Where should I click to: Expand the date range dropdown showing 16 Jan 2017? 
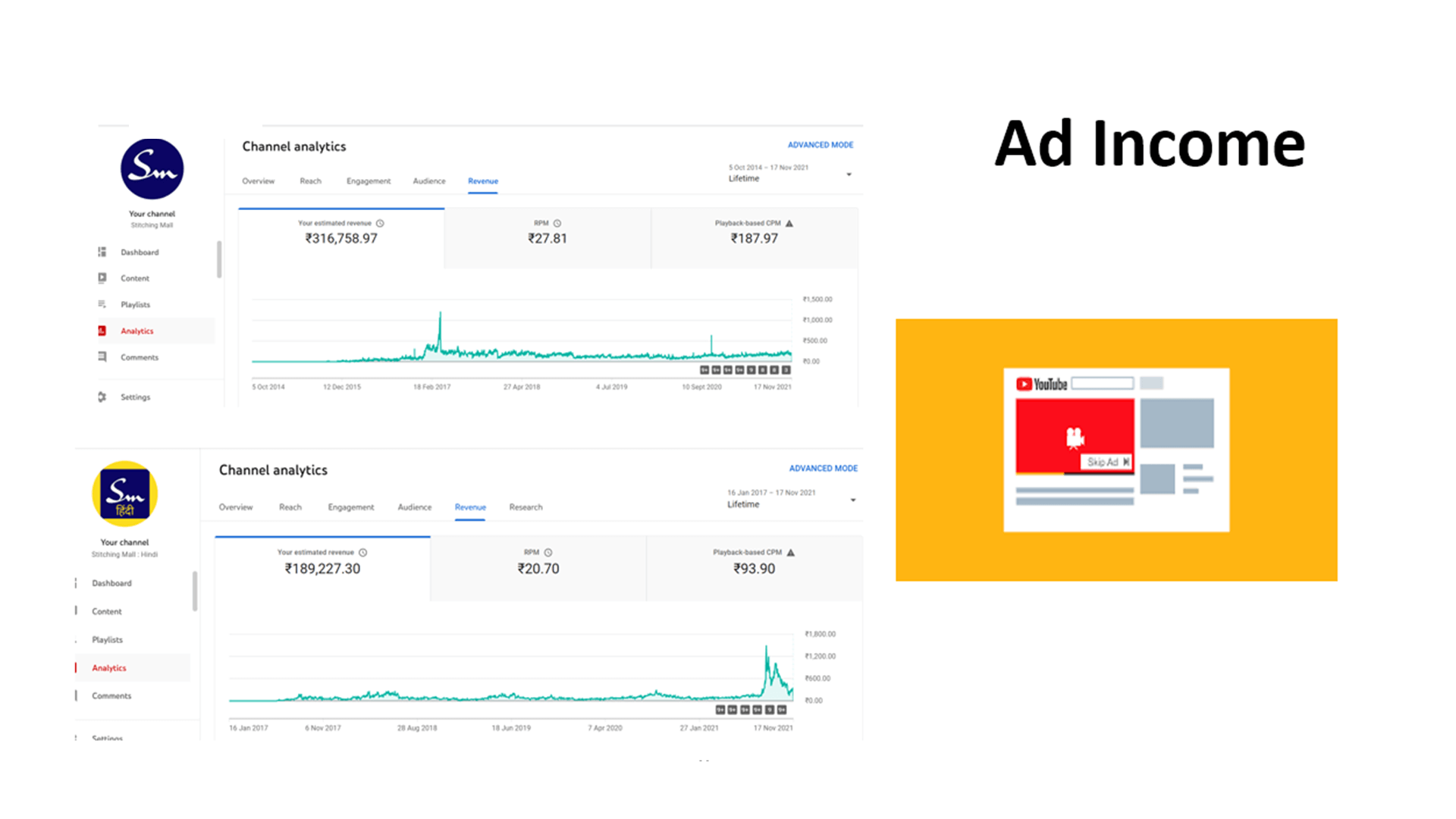click(853, 500)
